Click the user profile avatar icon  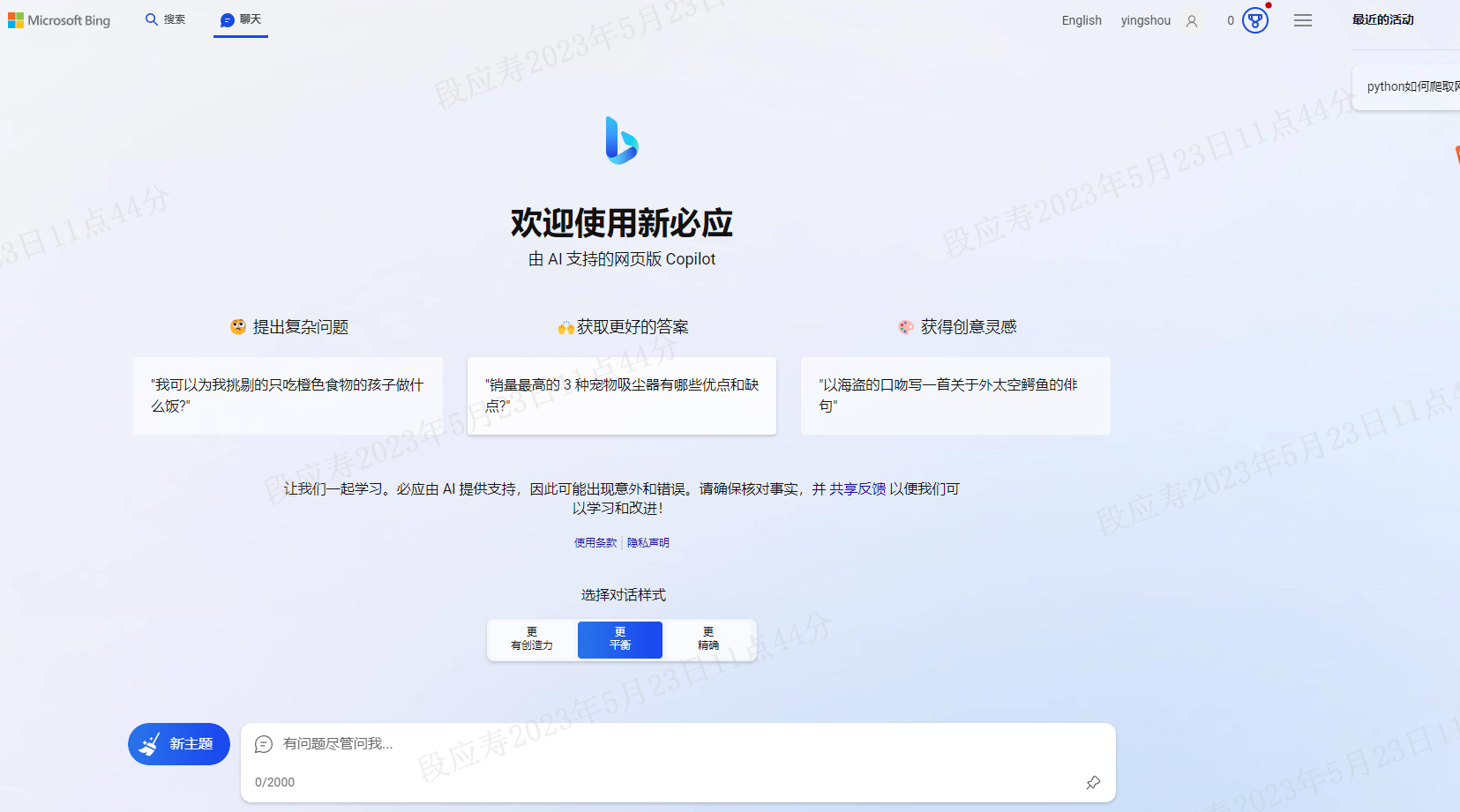1192,21
